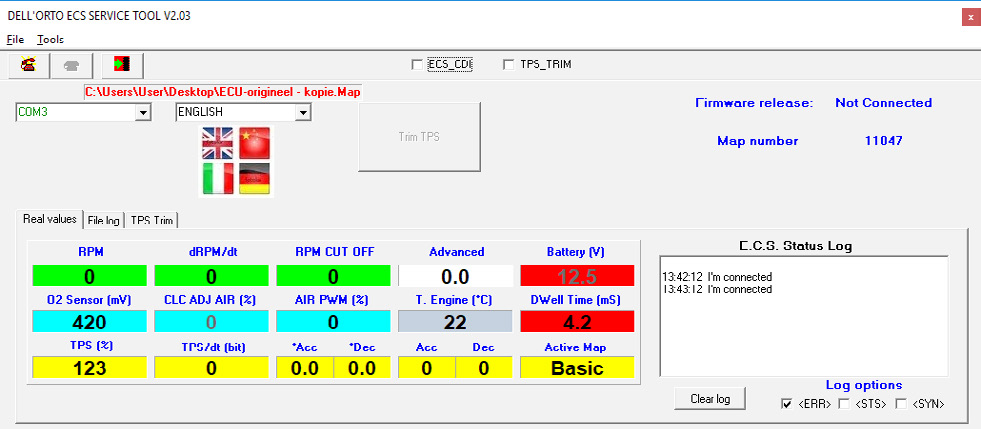This screenshot has height=429, width=981.
Task: Click the green arrow exit icon
Action: 123,64
